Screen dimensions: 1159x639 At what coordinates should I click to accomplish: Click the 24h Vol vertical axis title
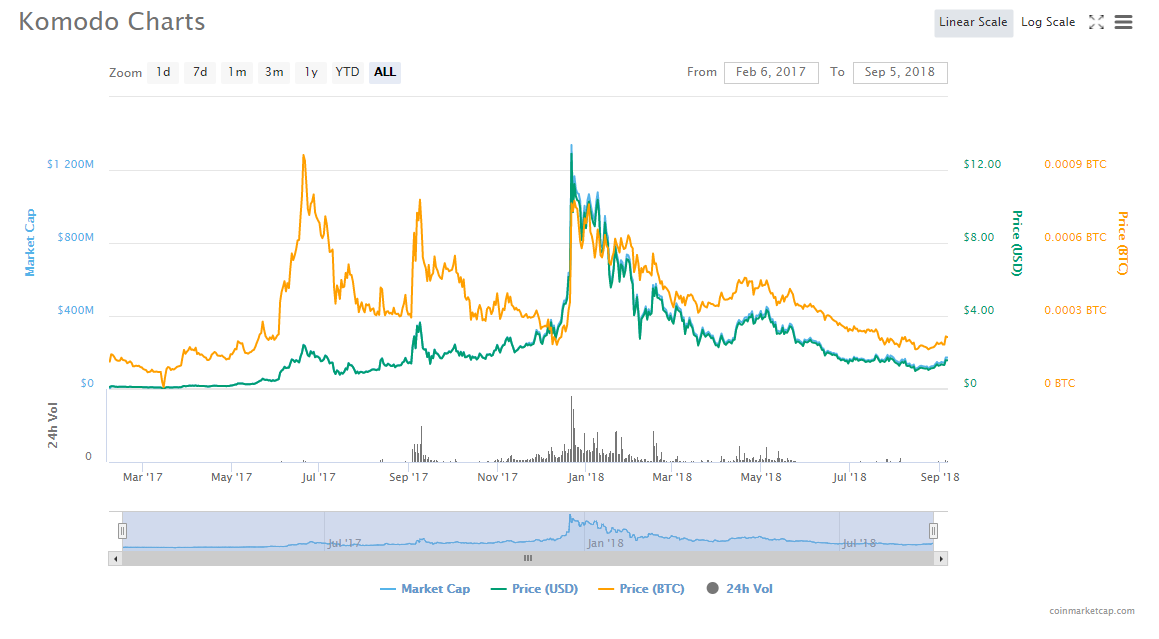[52, 425]
